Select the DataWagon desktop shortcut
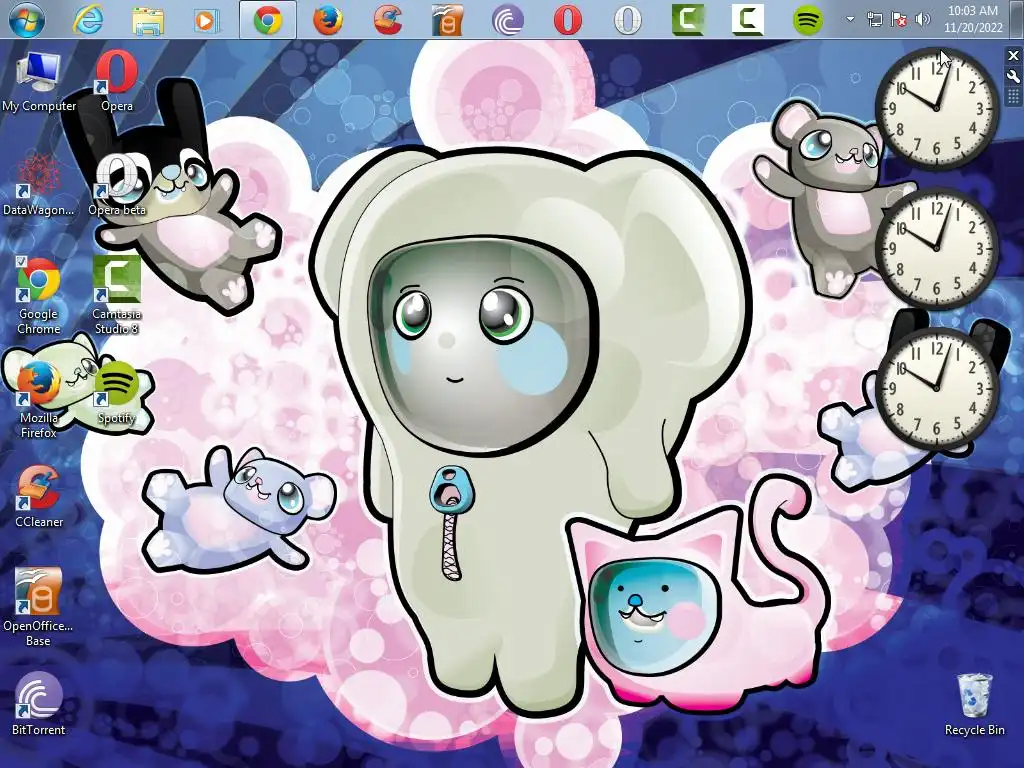The width and height of the screenshot is (1024, 768). point(39,185)
